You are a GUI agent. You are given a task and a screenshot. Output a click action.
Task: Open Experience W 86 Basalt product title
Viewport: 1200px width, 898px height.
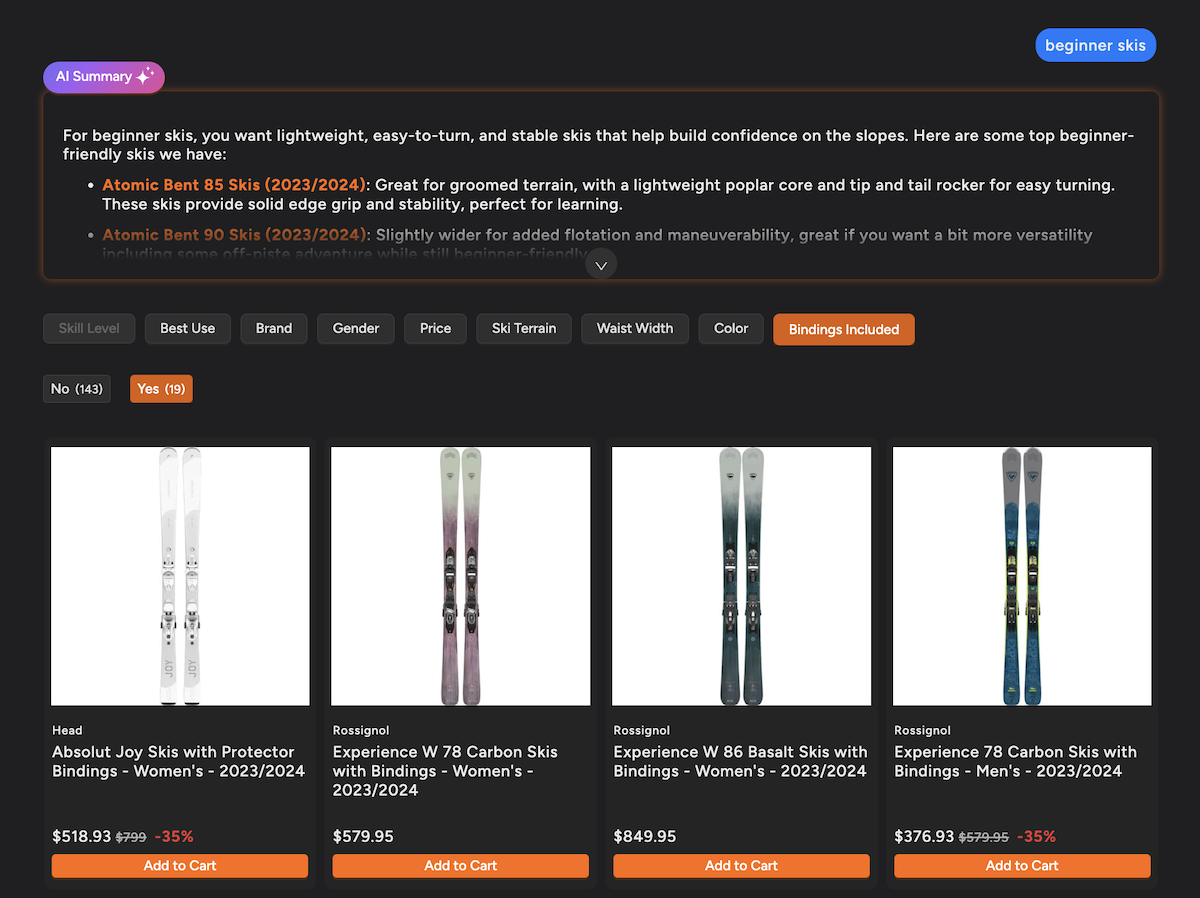tap(740, 761)
